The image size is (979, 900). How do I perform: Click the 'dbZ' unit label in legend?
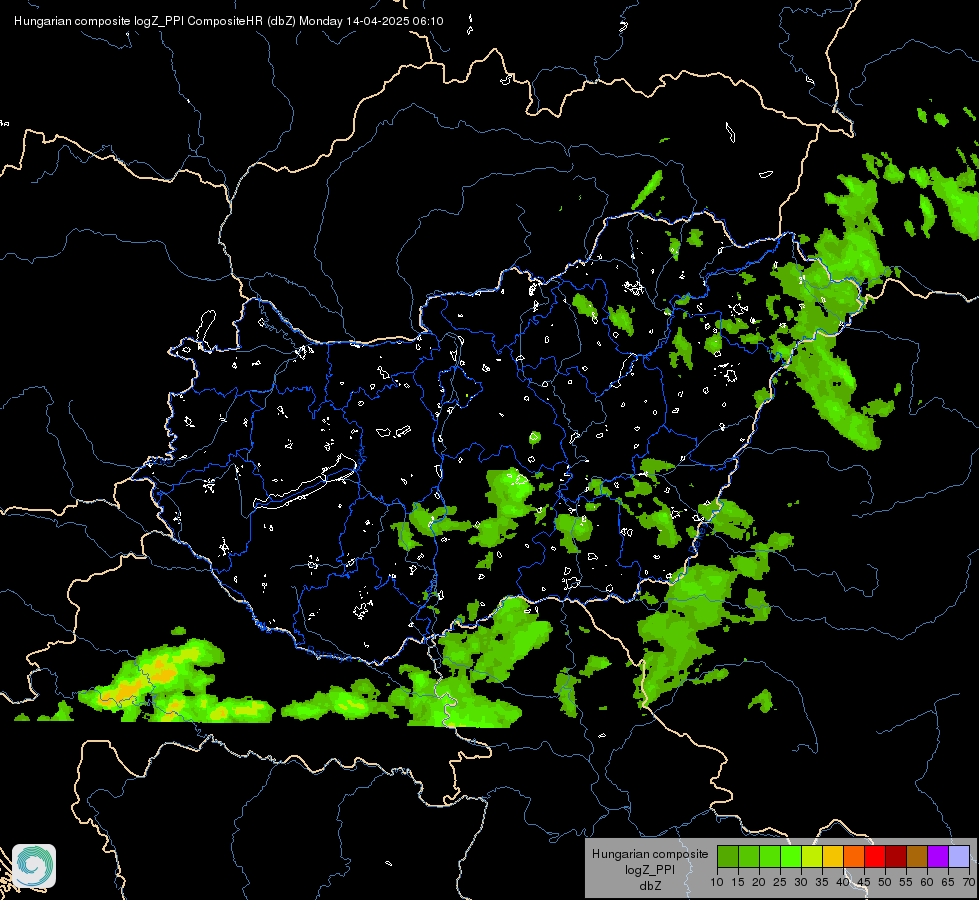(x=650, y=886)
